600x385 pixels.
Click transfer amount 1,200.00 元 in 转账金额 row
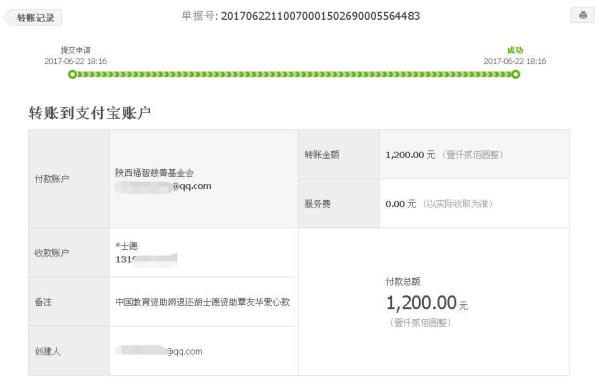tap(410, 155)
